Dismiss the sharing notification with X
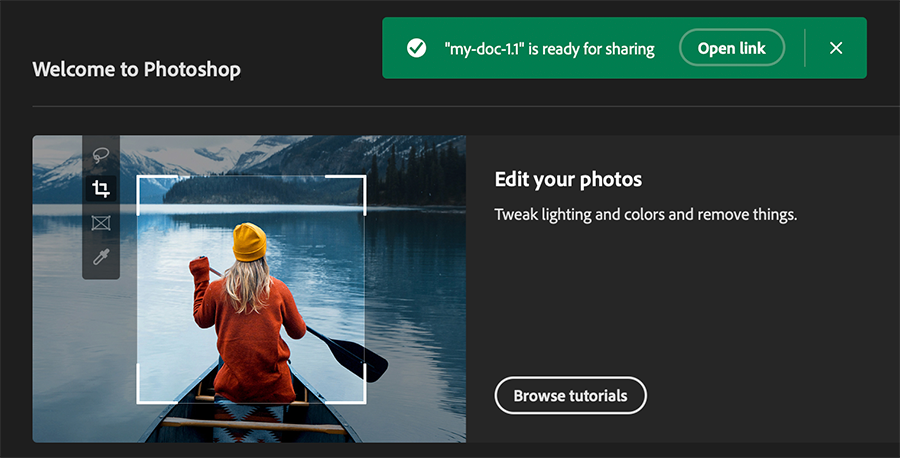900x458 pixels. 836,48
